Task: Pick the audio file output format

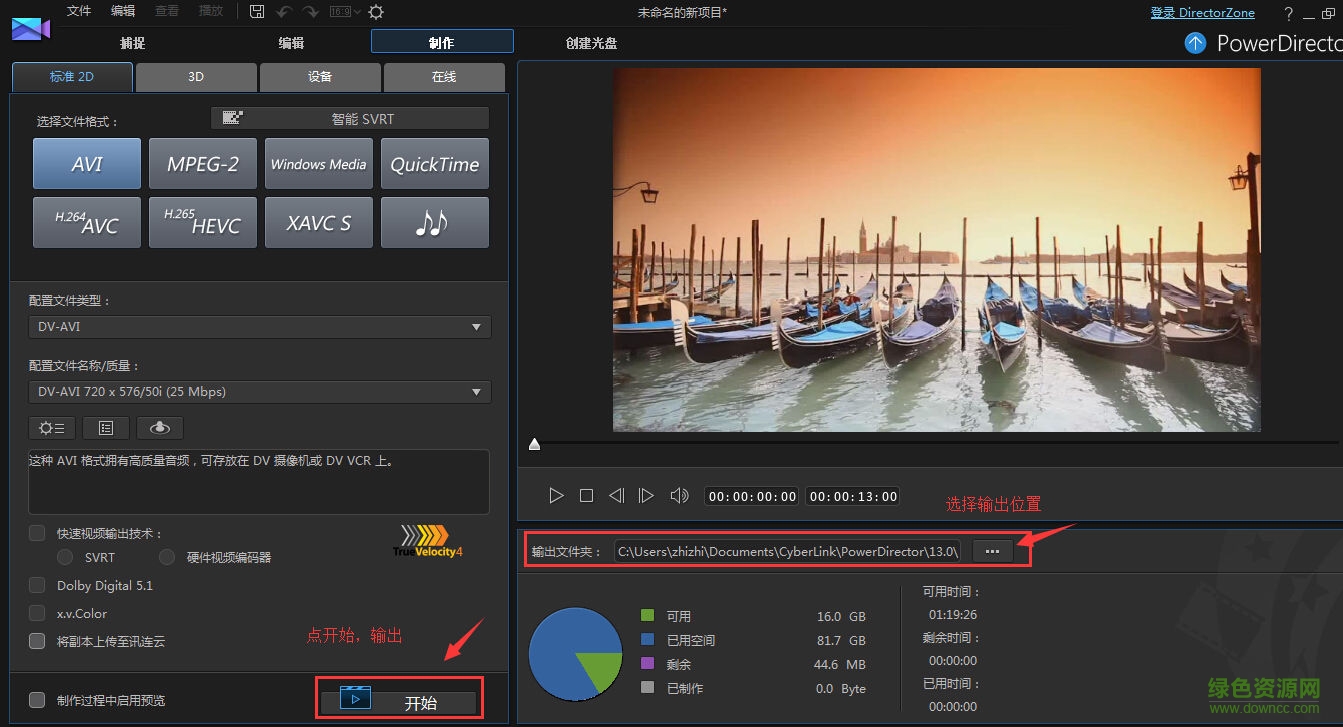Action: tap(434, 222)
